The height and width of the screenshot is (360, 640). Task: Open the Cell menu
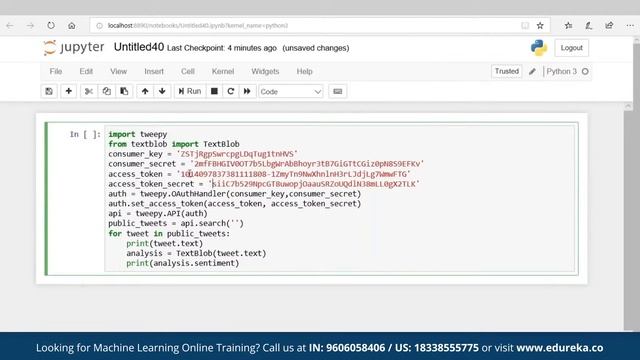click(188, 71)
